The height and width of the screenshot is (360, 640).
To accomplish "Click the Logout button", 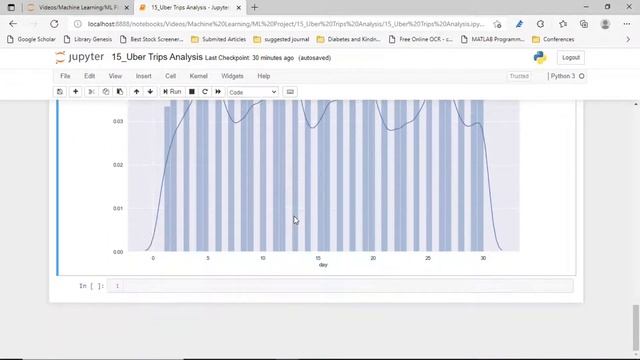I will (571, 58).
